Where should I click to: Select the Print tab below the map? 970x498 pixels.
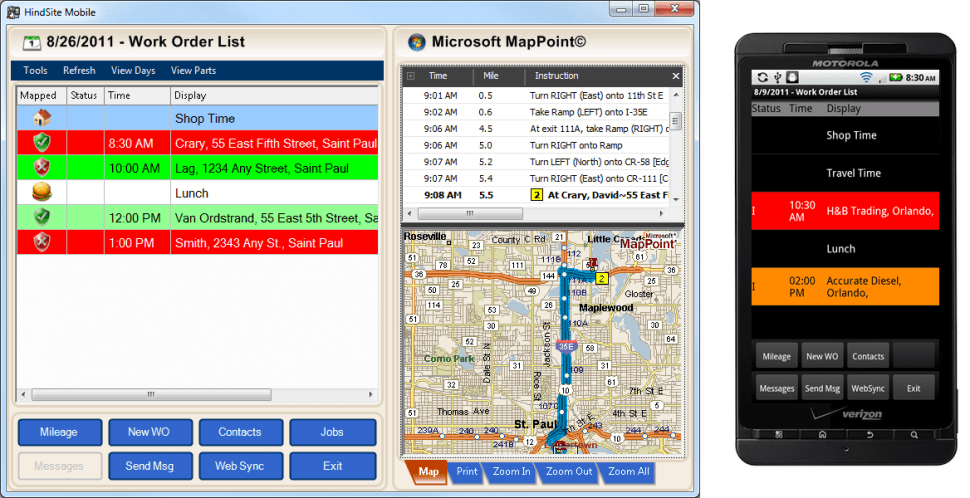[x=466, y=471]
